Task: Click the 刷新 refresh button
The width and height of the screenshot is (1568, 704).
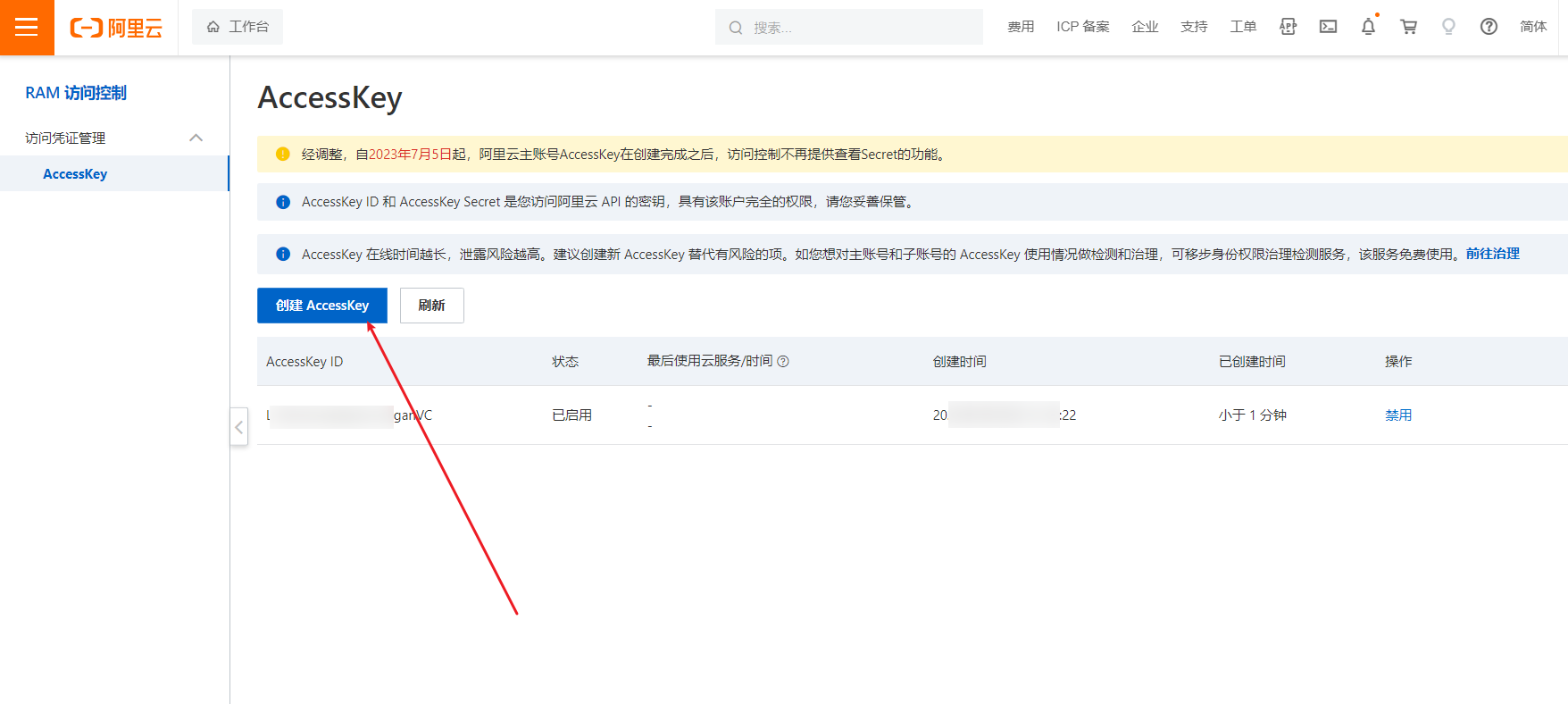Action: (x=432, y=306)
